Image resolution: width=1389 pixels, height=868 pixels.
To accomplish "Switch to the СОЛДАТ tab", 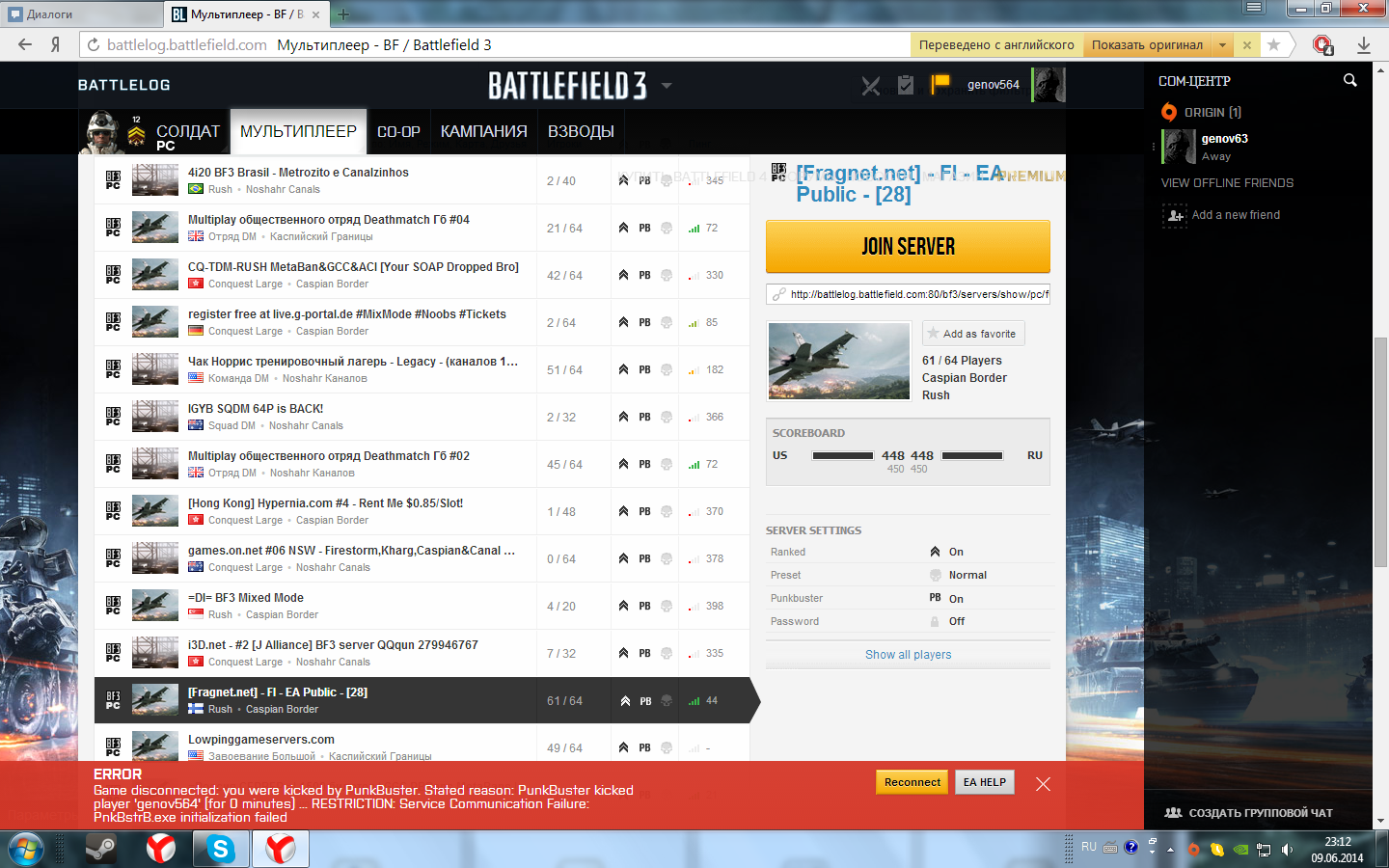I will [x=188, y=132].
